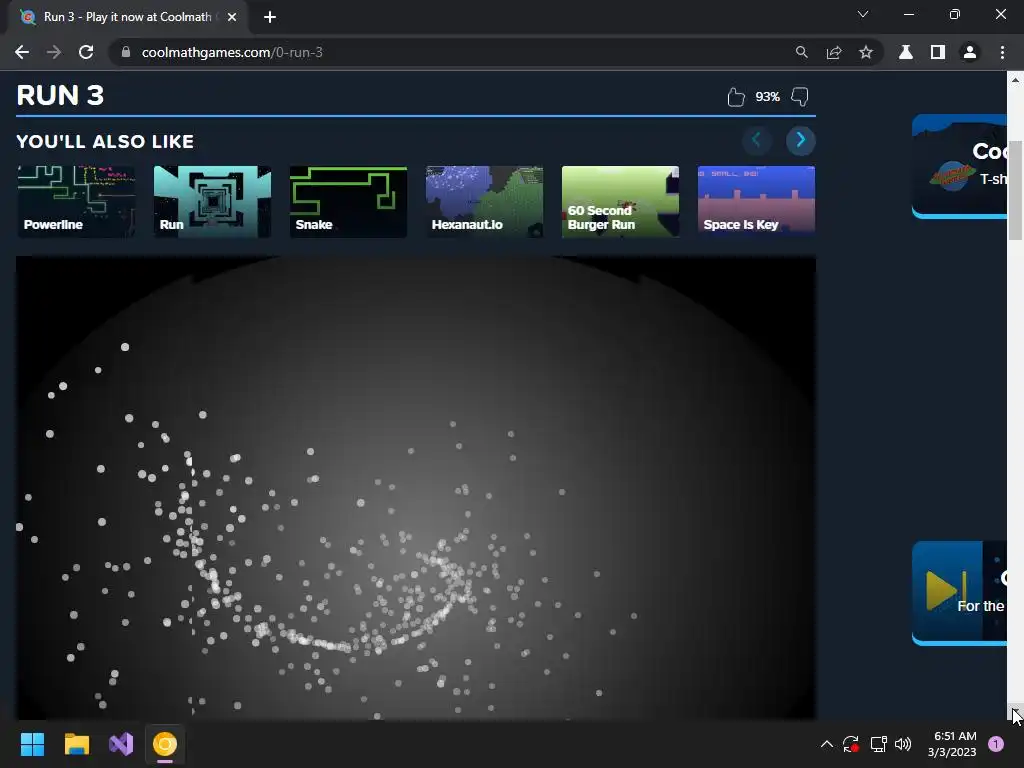Open the volume speaker tray icon
The width and height of the screenshot is (1024, 768).
tap(903, 744)
